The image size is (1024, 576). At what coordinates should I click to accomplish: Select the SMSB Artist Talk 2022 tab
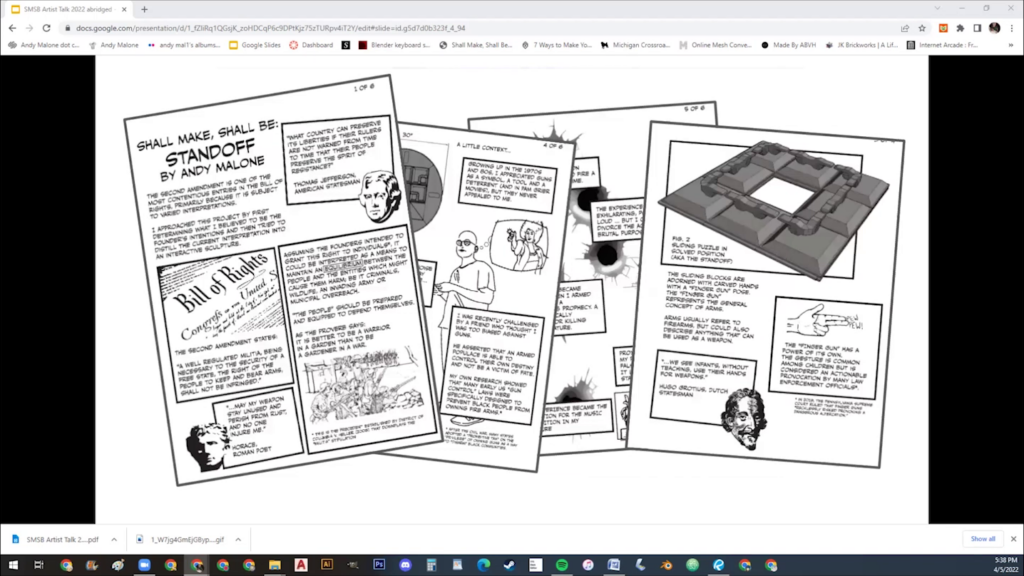68,10
